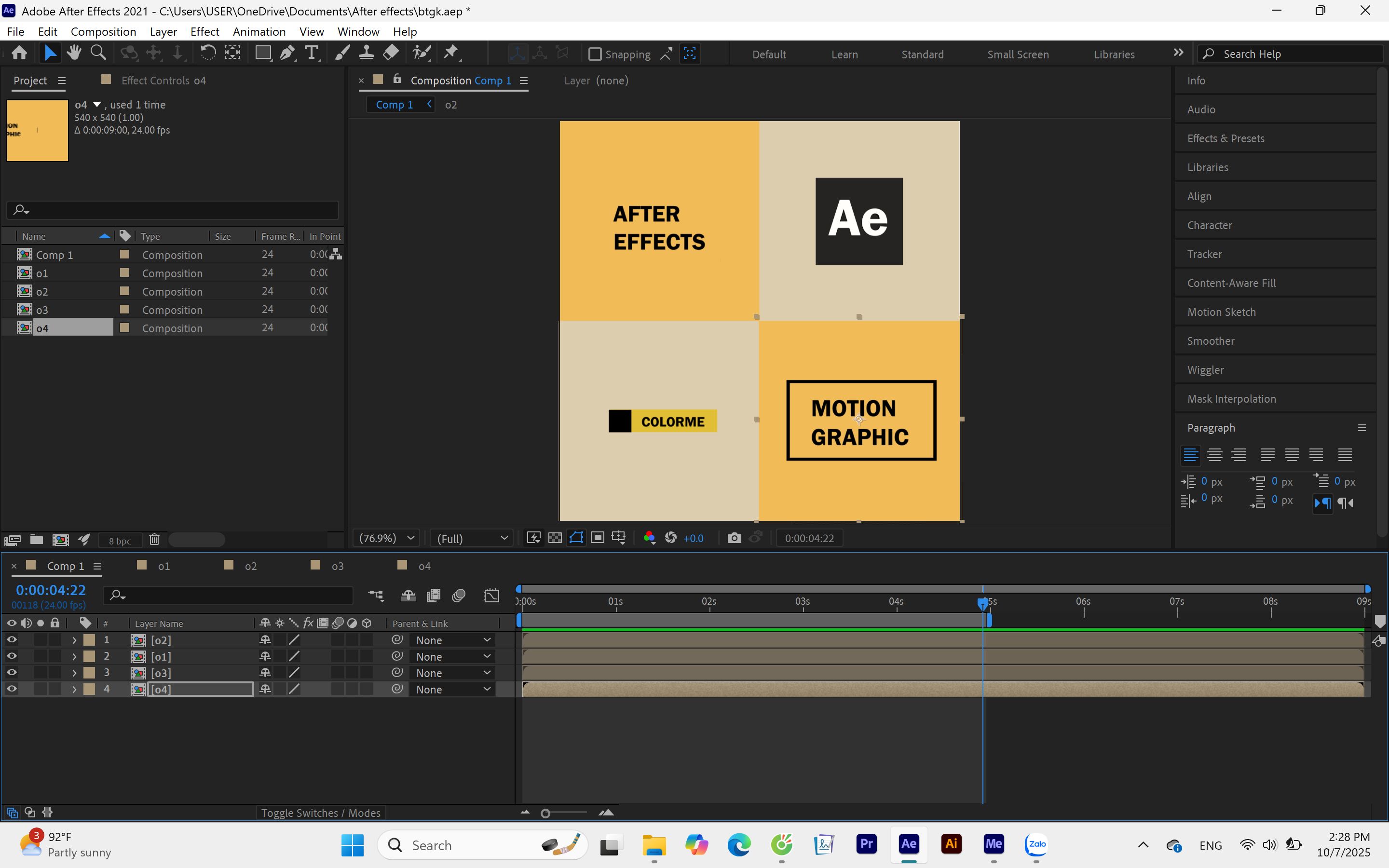
Task: Select the Rotation tool
Action: point(208,54)
